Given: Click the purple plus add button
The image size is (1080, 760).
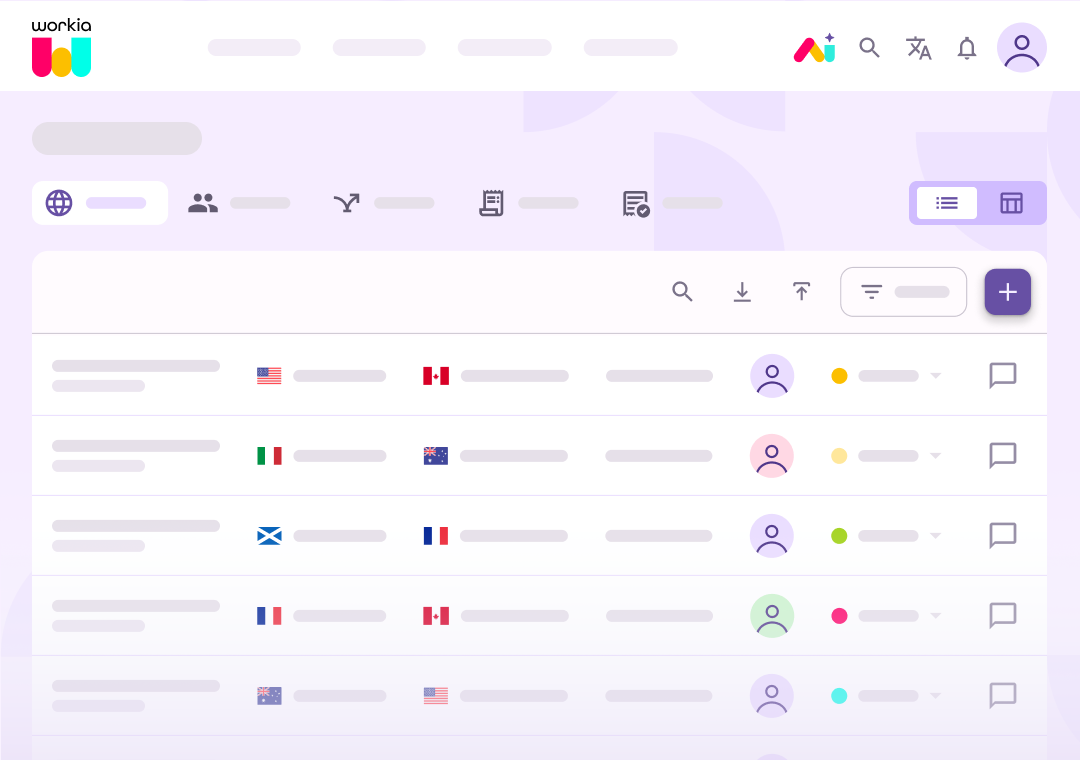Looking at the screenshot, I should (x=1007, y=291).
